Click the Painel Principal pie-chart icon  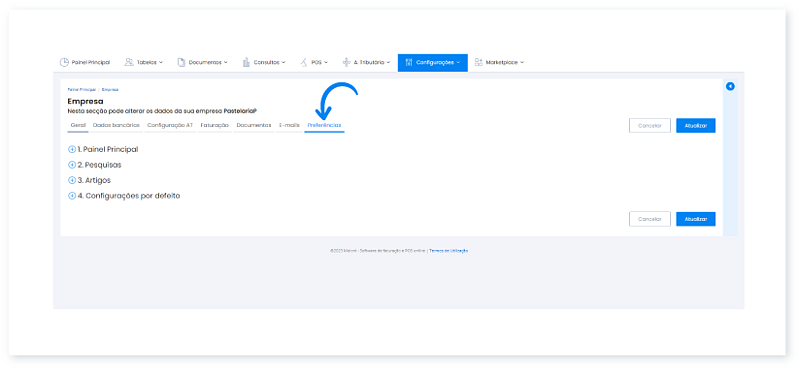(64, 62)
